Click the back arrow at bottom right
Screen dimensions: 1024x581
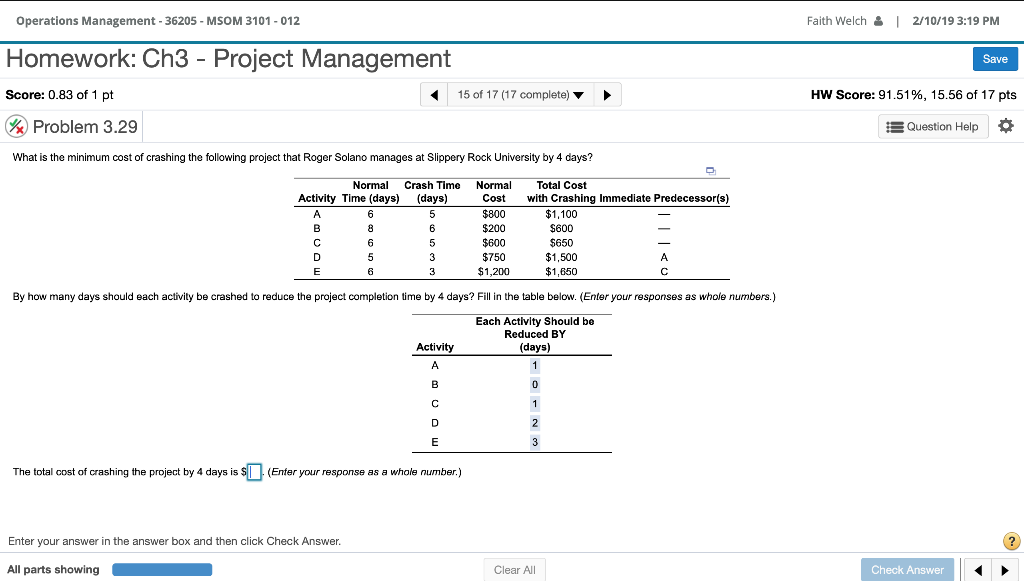pos(977,569)
